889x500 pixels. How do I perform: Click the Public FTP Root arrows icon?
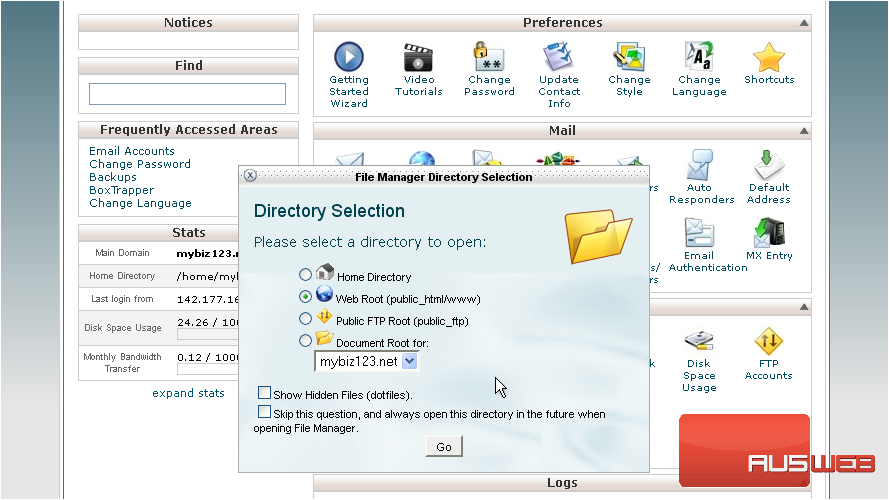pyautogui.click(x=324, y=316)
